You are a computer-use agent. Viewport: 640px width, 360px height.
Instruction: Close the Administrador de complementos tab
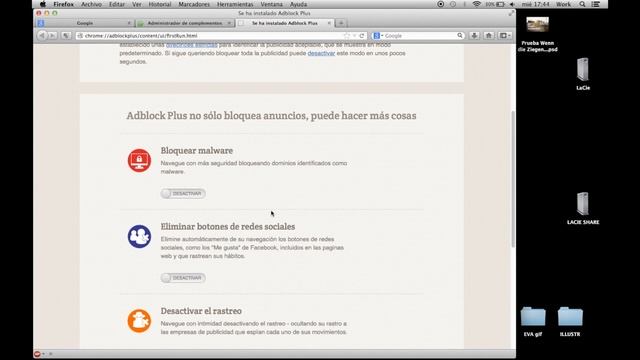click(x=229, y=23)
